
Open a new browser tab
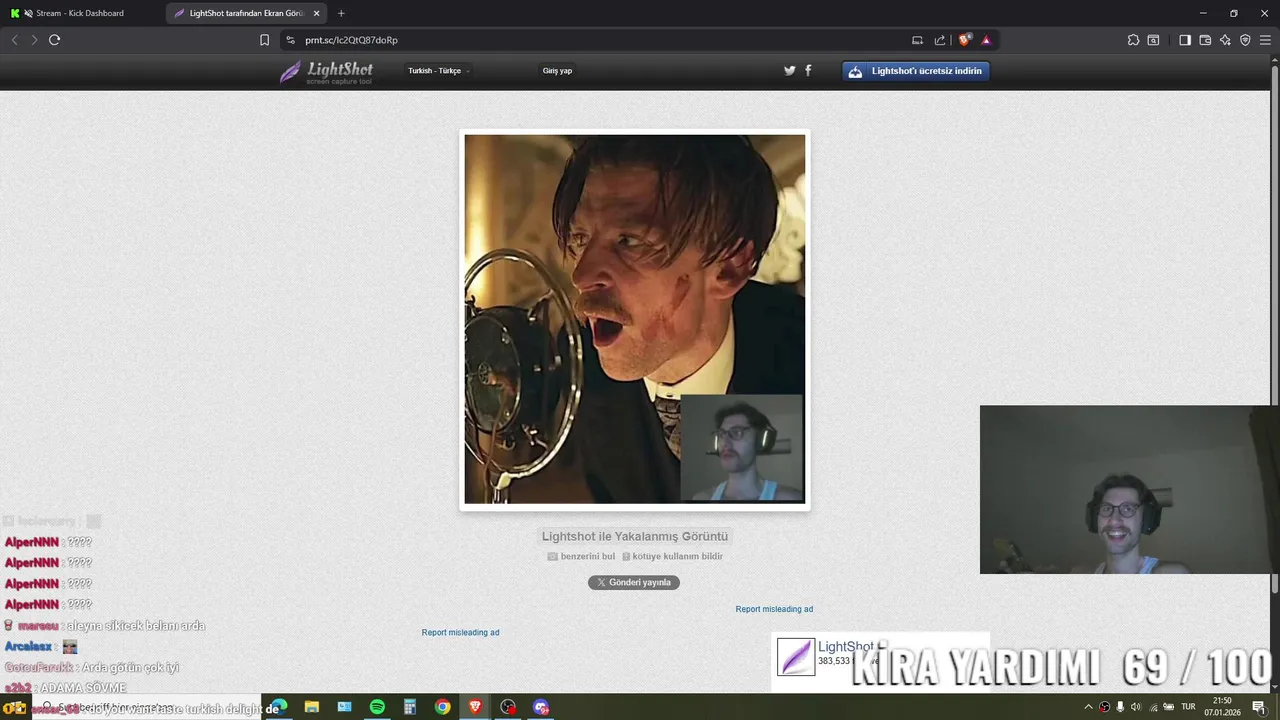[341, 13]
